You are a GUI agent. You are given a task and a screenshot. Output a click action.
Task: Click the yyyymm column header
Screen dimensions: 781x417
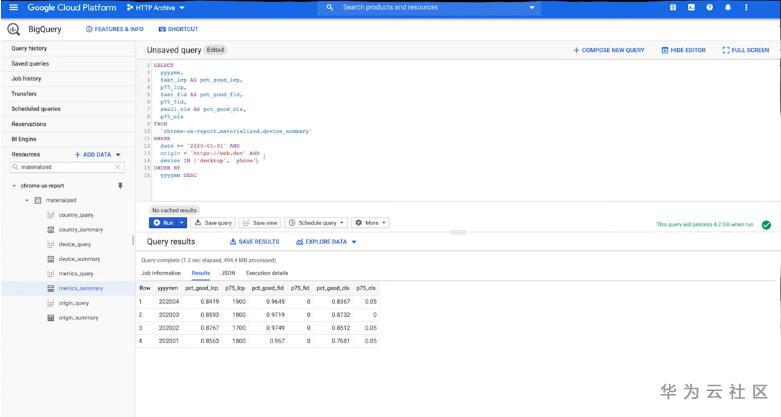pos(168,288)
